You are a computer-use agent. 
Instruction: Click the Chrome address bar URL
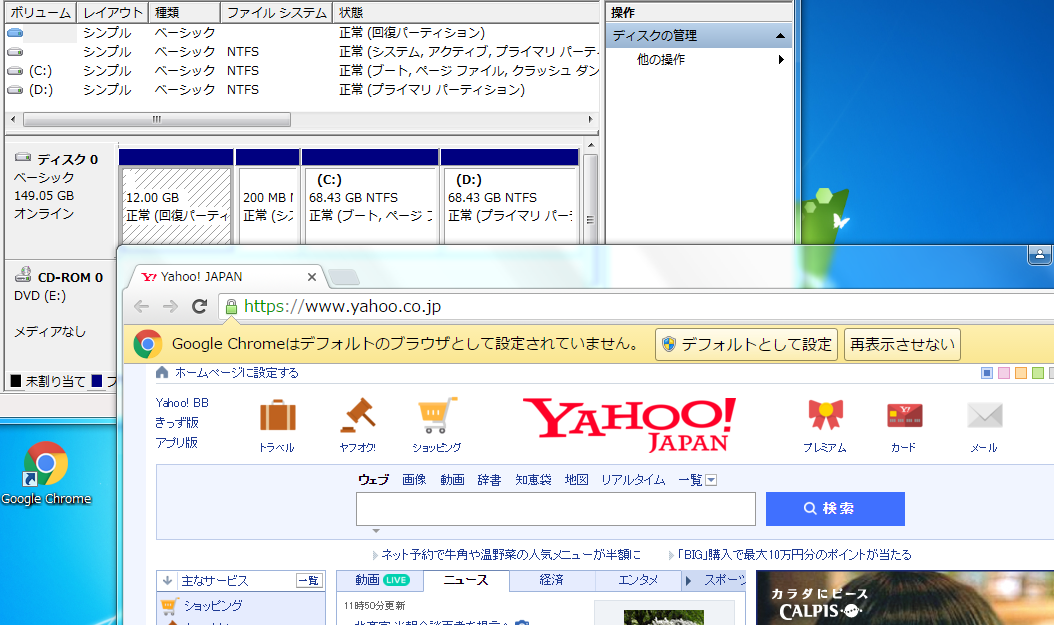[342, 306]
